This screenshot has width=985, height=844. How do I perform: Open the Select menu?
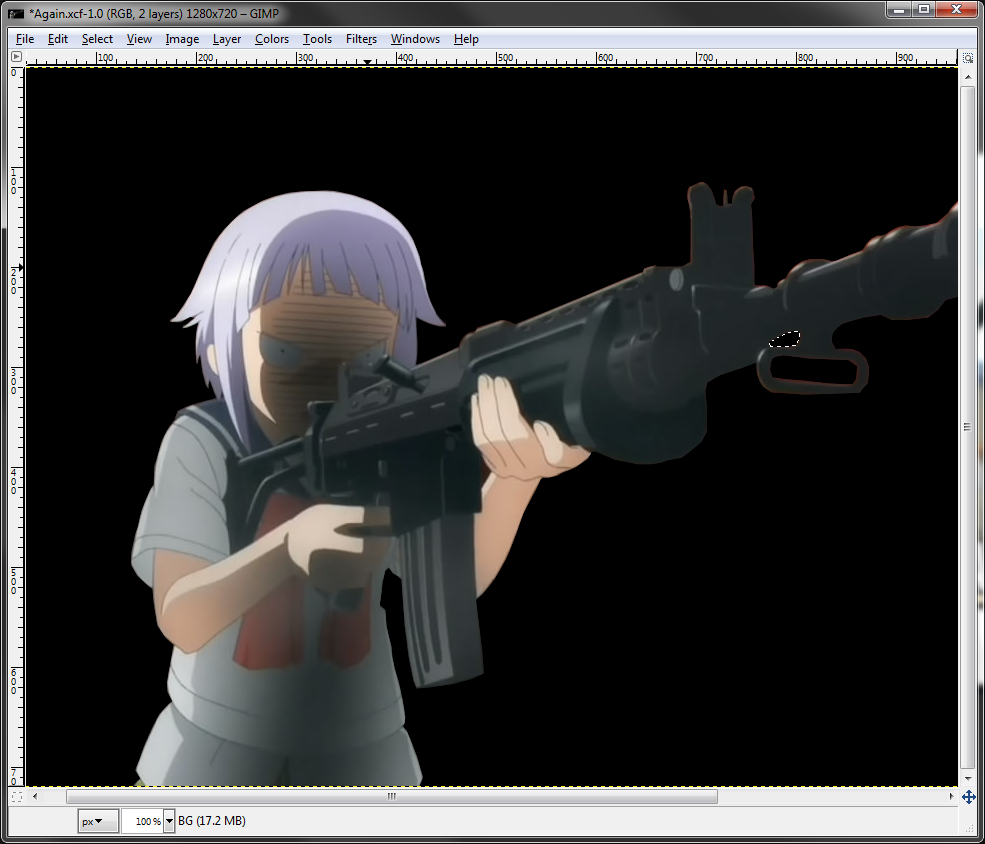(97, 39)
